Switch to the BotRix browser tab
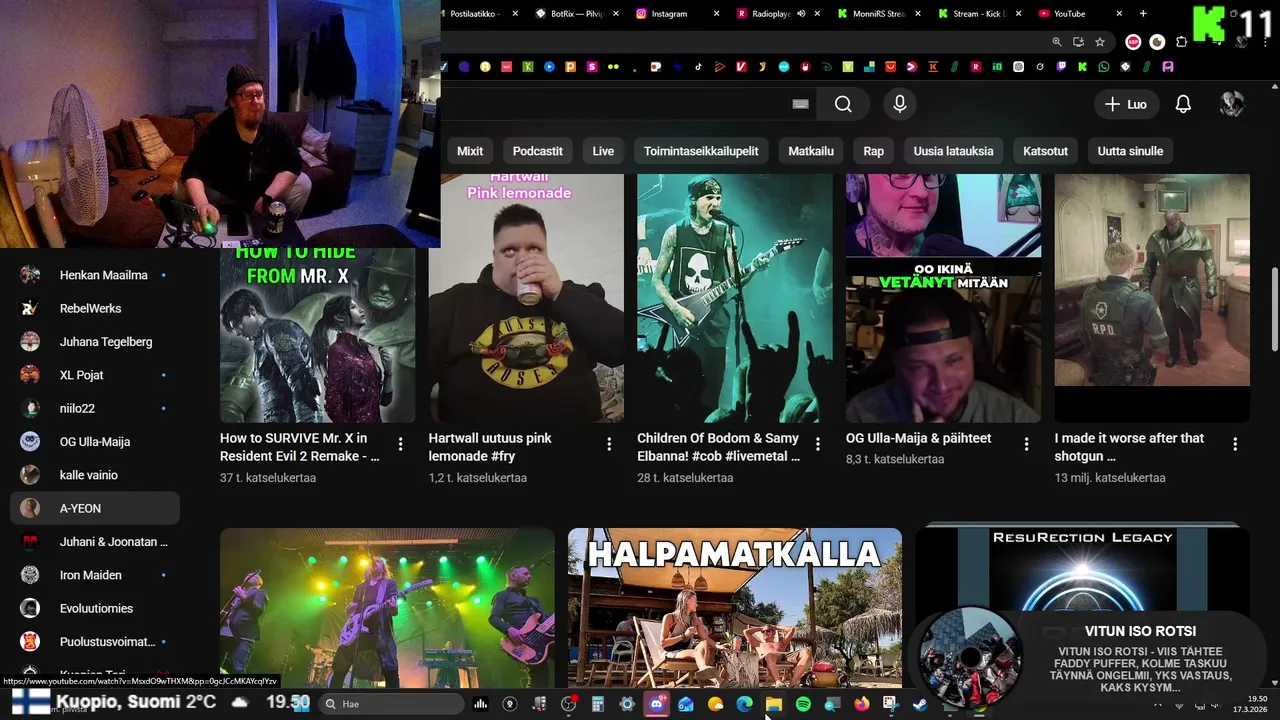 pyautogui.click(x=576, y=14)
